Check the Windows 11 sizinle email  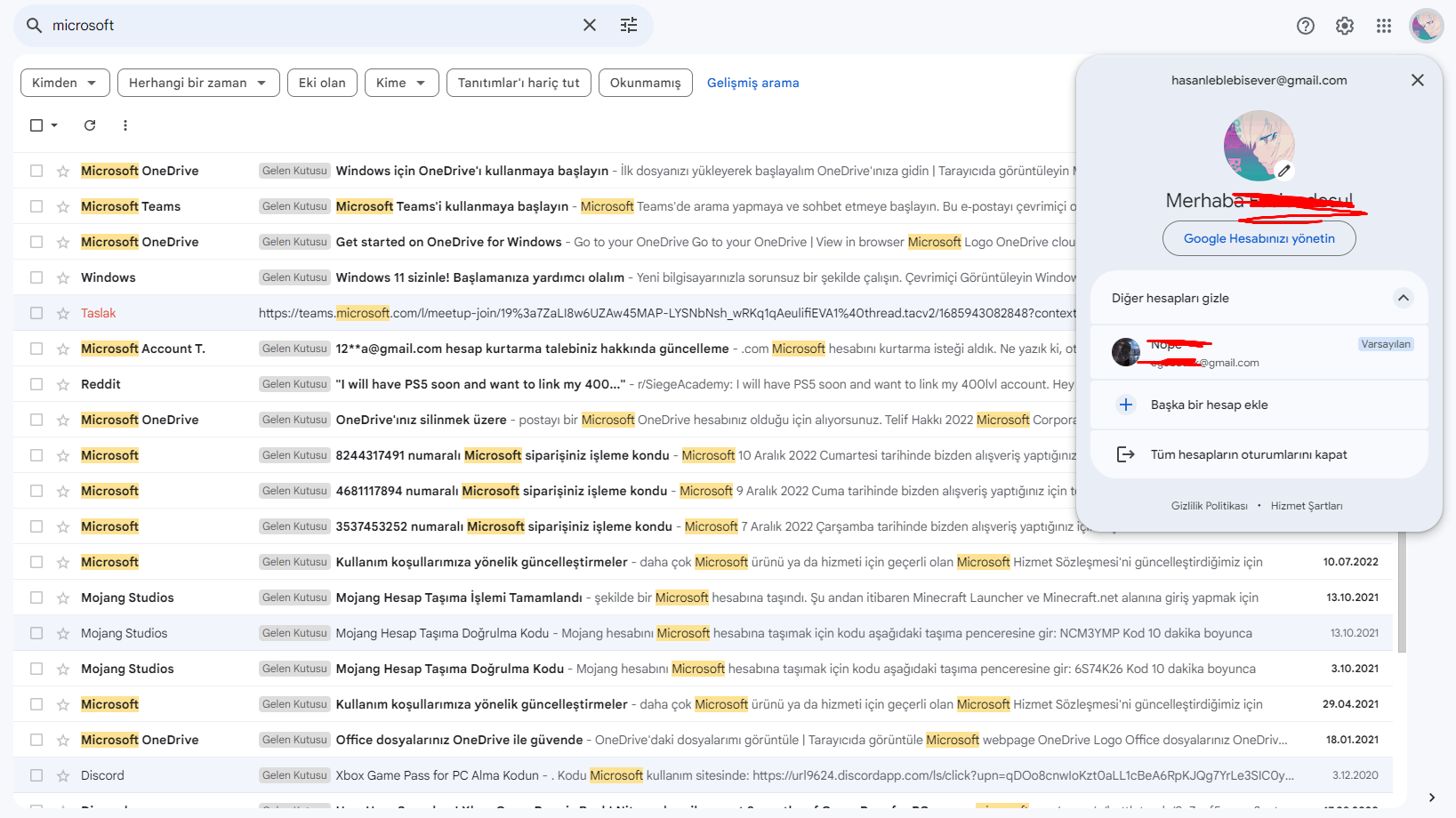coord(36,277)
